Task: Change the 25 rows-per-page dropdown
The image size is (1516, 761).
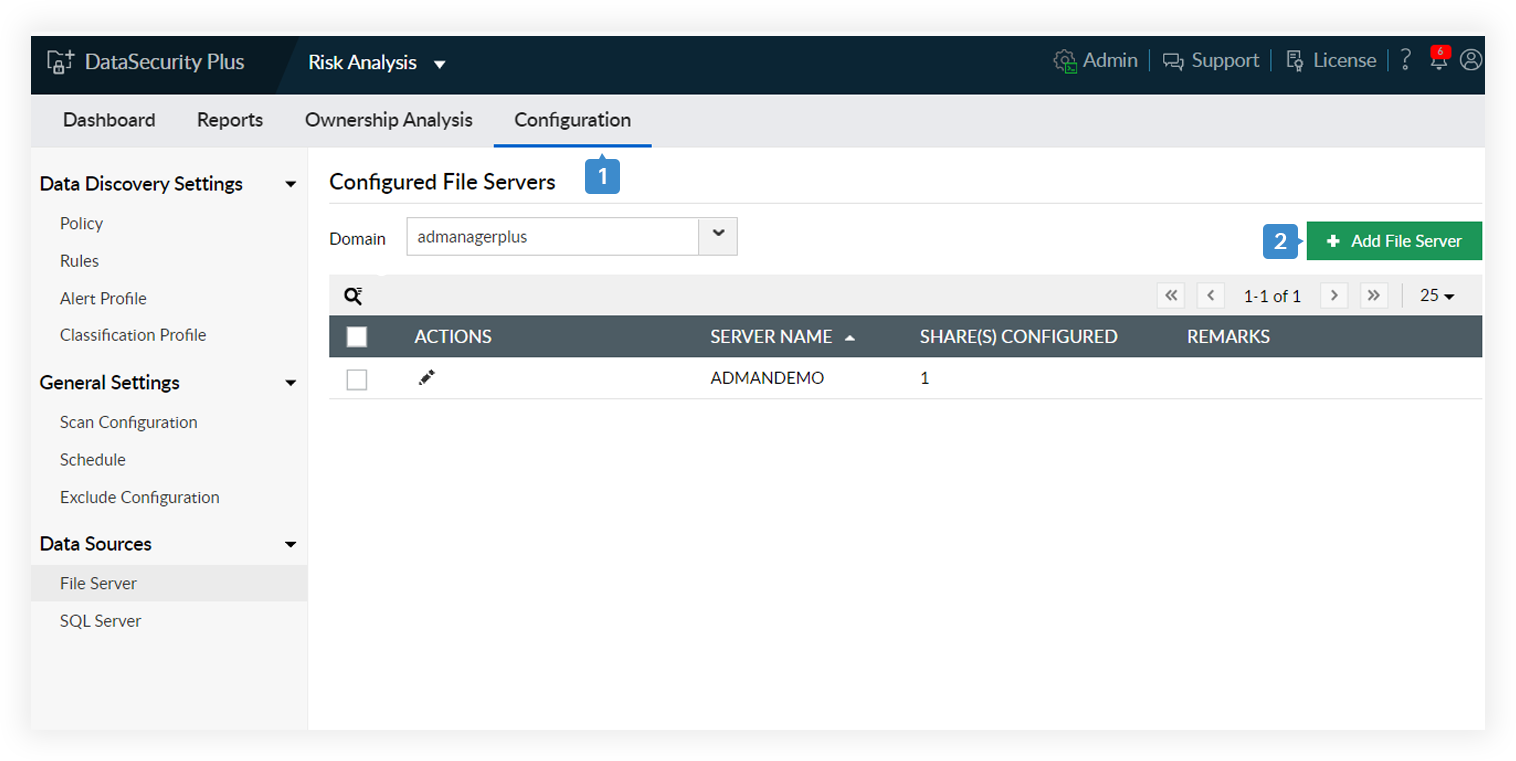Action: (x=1437, y=296)
